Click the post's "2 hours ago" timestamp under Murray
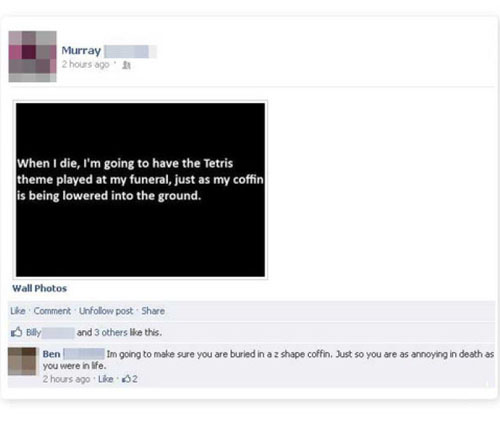Screen dimensions: 500x425 [85, 64]
